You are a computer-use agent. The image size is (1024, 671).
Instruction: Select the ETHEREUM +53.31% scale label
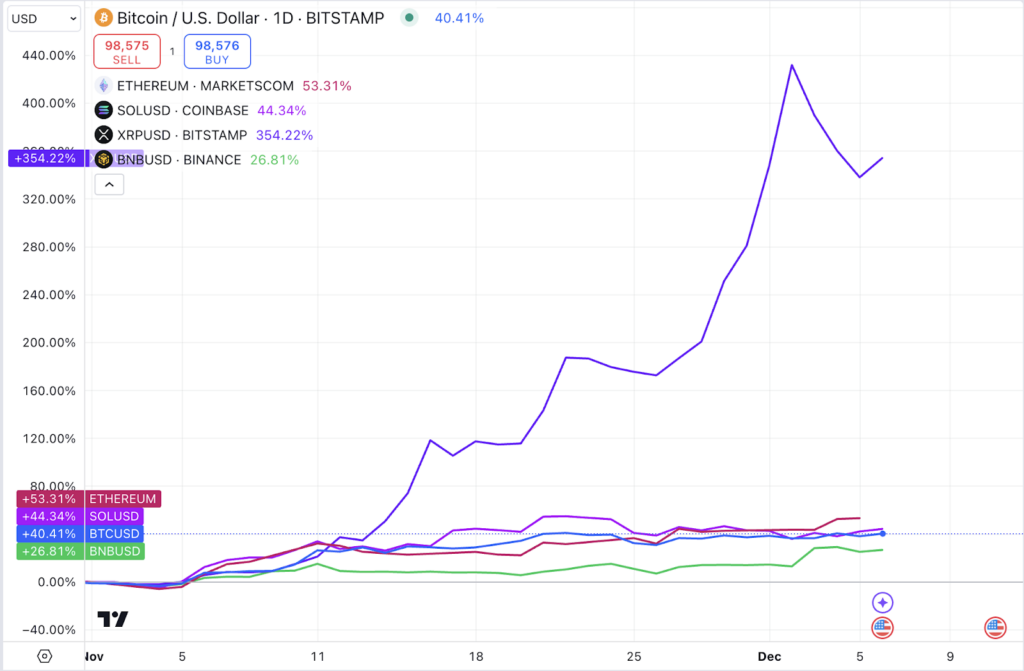point(88,499)
